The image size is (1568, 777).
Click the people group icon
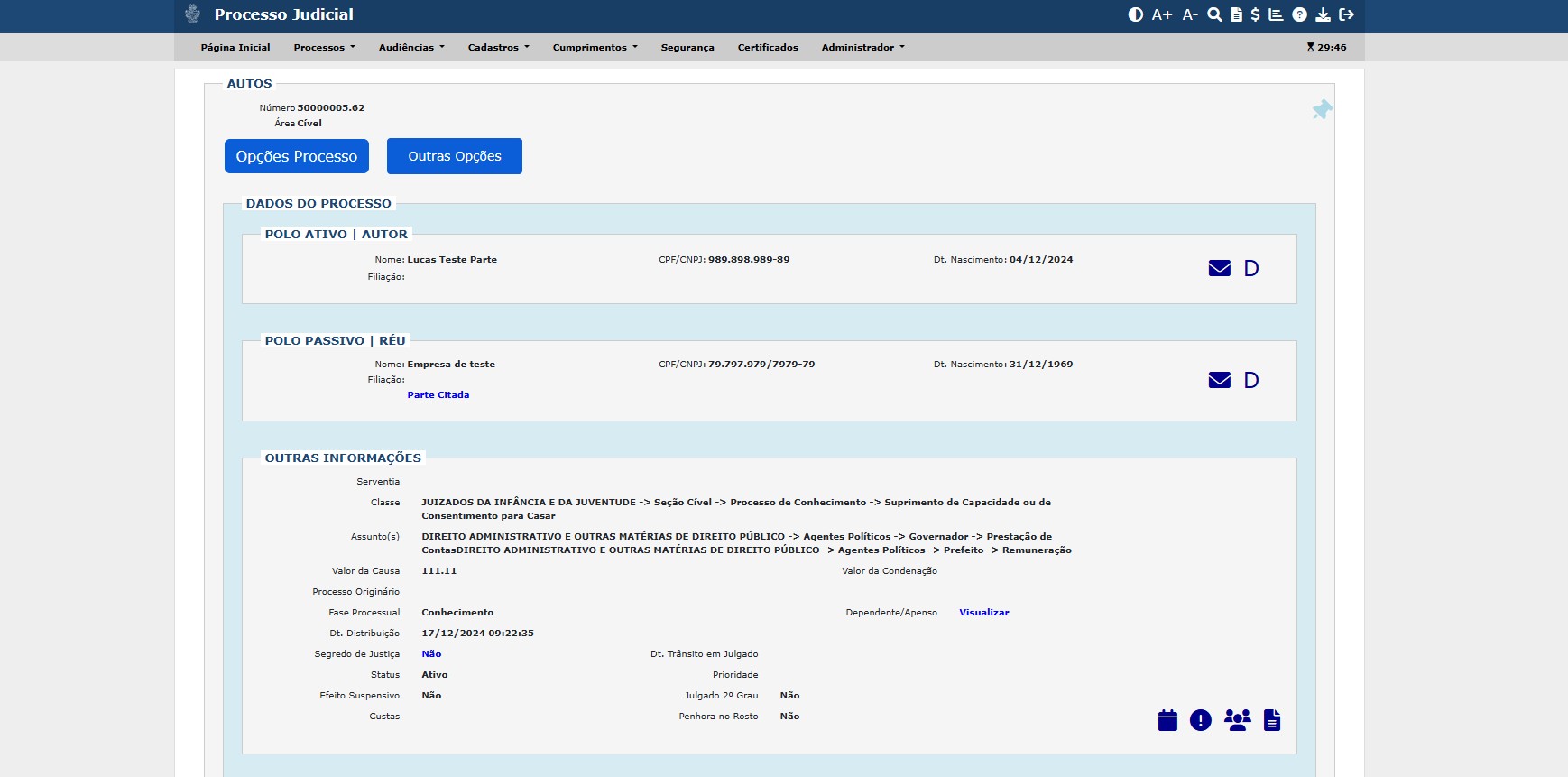click(1238, 720)
